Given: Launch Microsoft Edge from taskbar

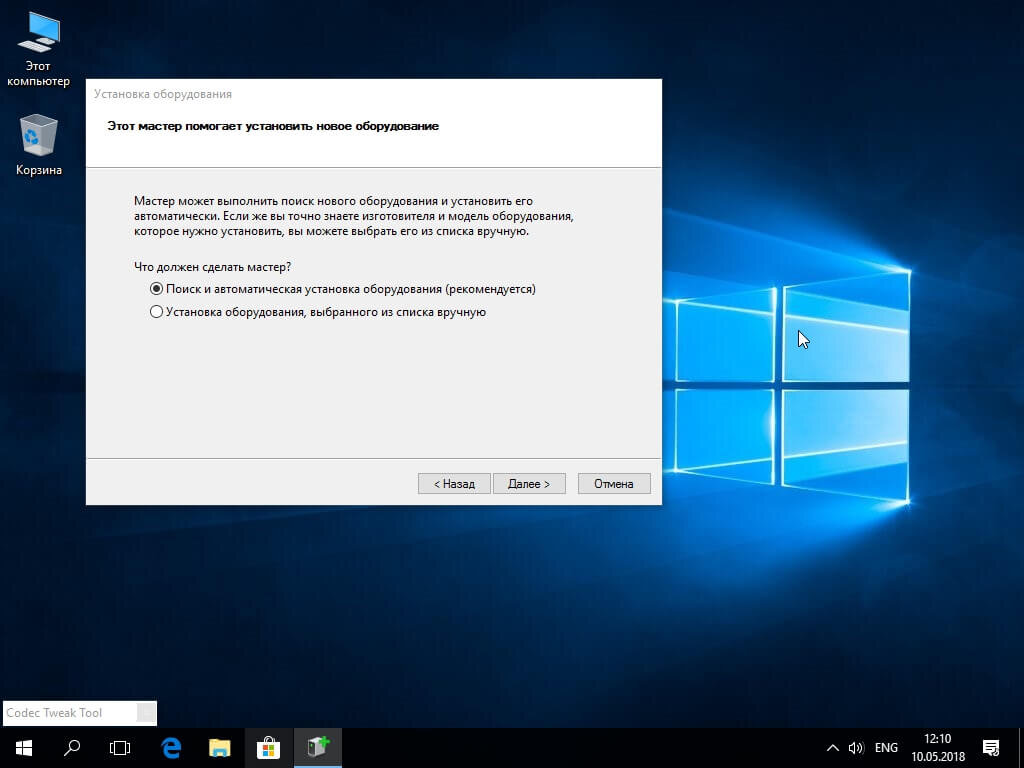Looking at the screenshot, I should (x=170, y=748).
